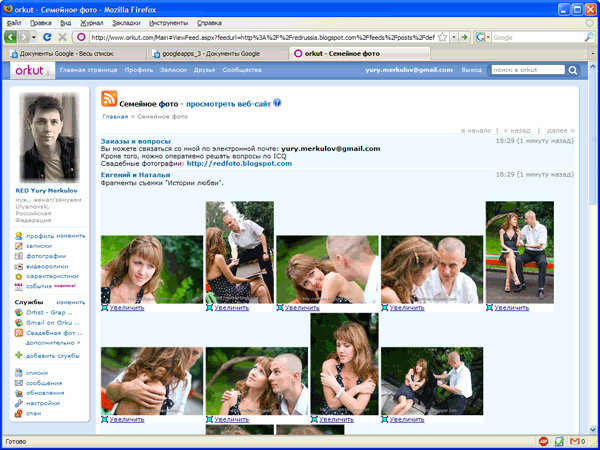Switch to Документы Google - Весь список tab

pyautogui.click(x=75, y=54)
